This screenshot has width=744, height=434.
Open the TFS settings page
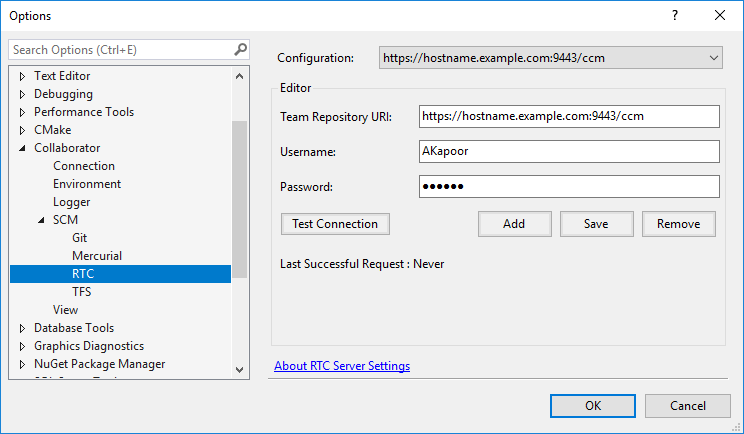coord(82,292)
